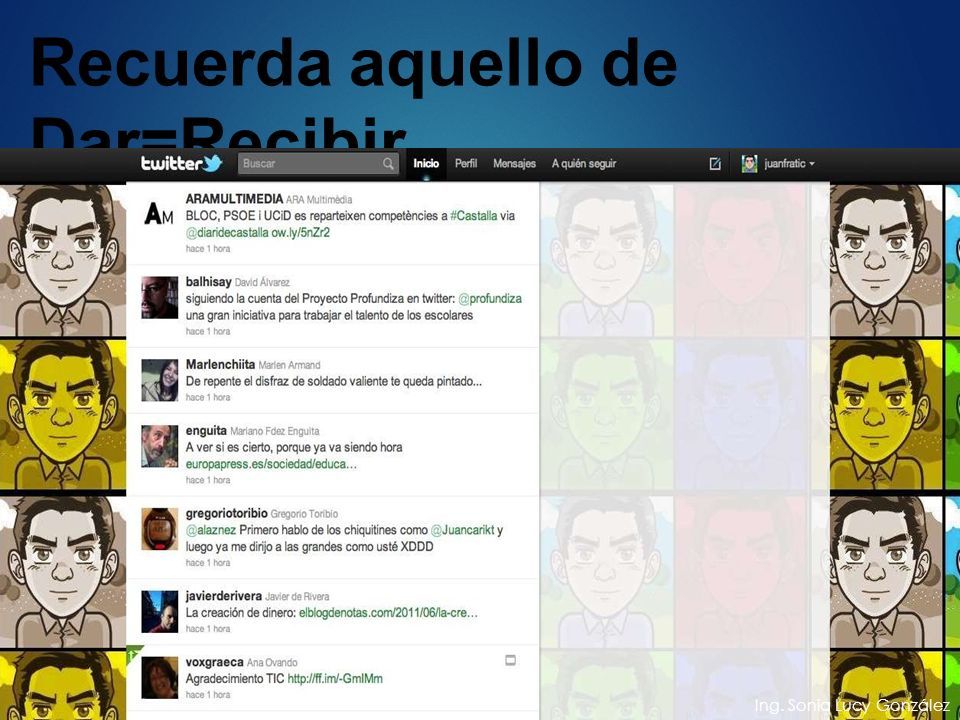Open the europapress.es/sociedad/educa… link

tap(271, 464)
